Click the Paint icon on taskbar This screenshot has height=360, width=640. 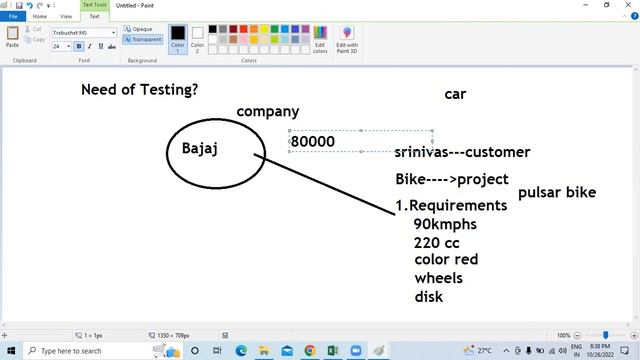[x=379, y=351]
